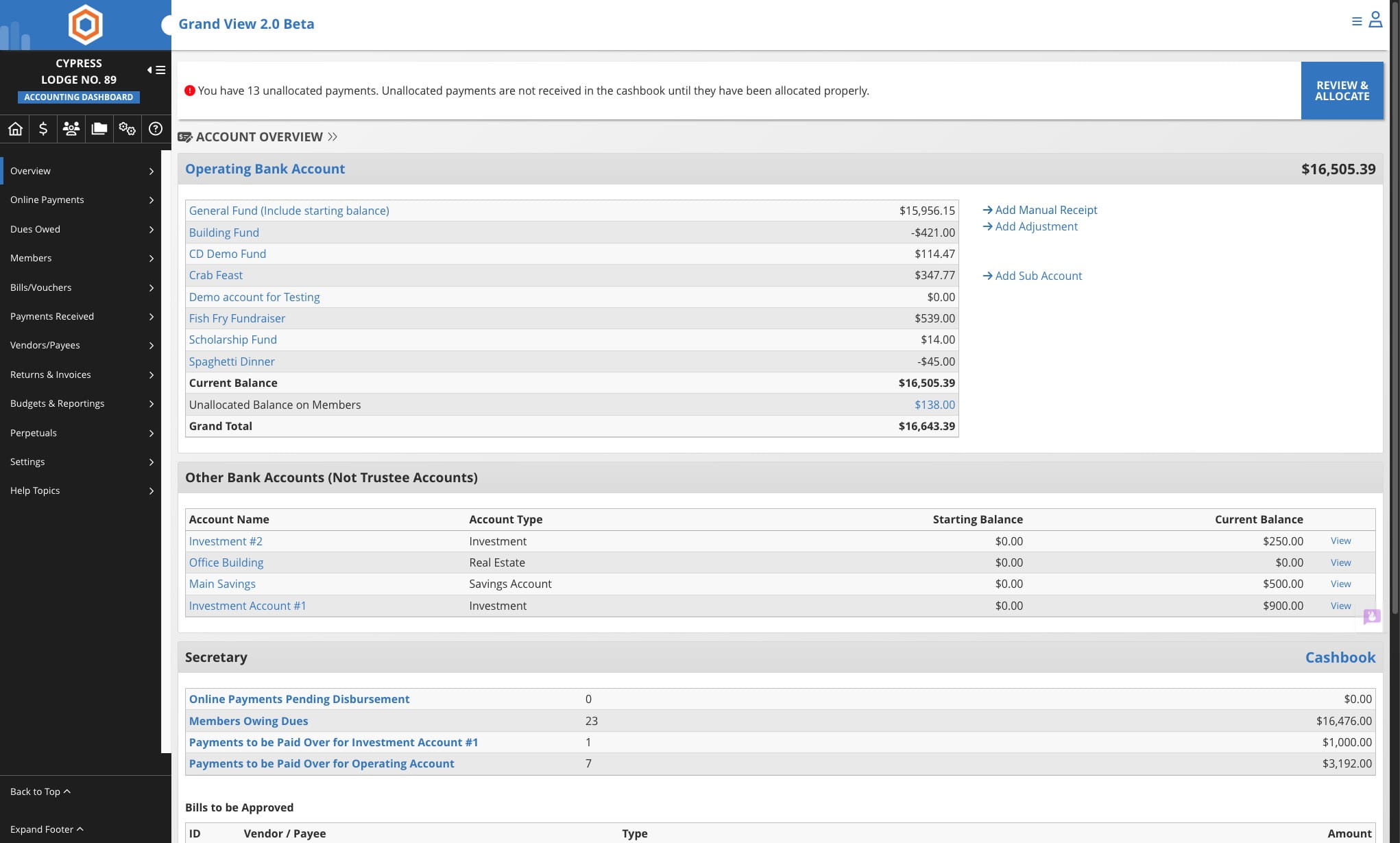Open Payments to be Paid Over for Operating Account
1400x843 pixels.
(x=322, y=763)
